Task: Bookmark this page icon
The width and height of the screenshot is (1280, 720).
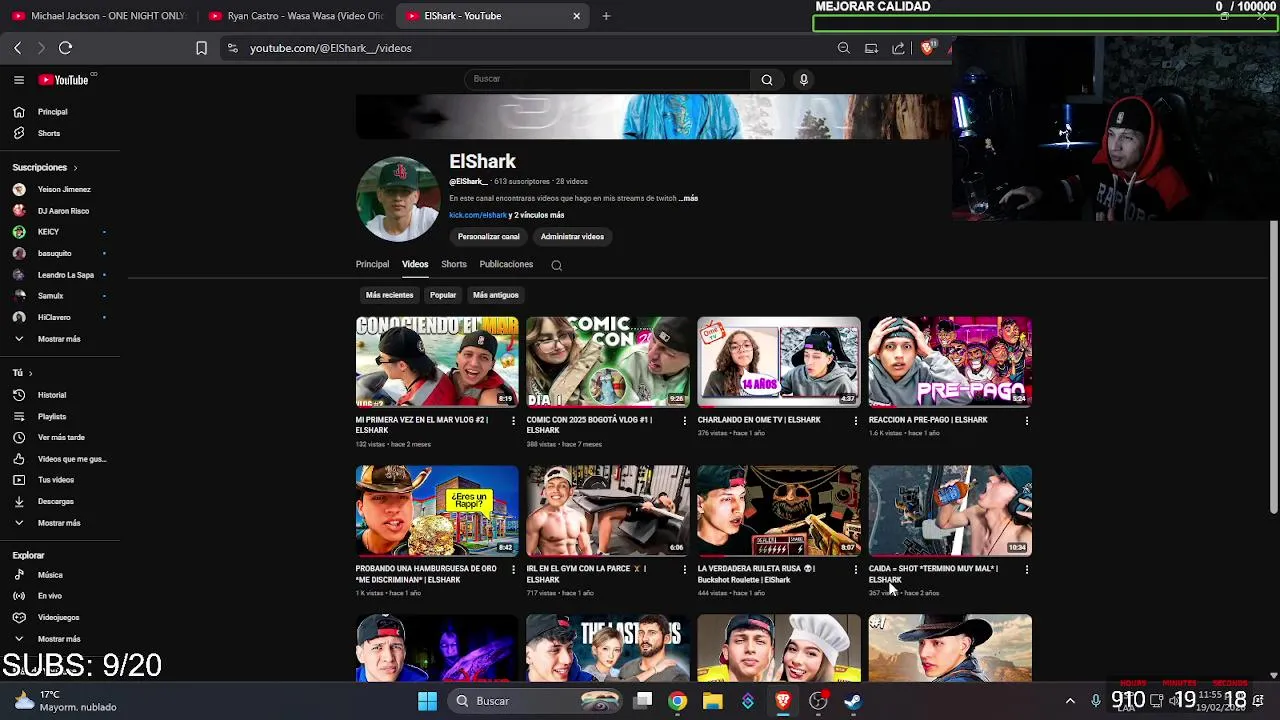Action: 201,48
